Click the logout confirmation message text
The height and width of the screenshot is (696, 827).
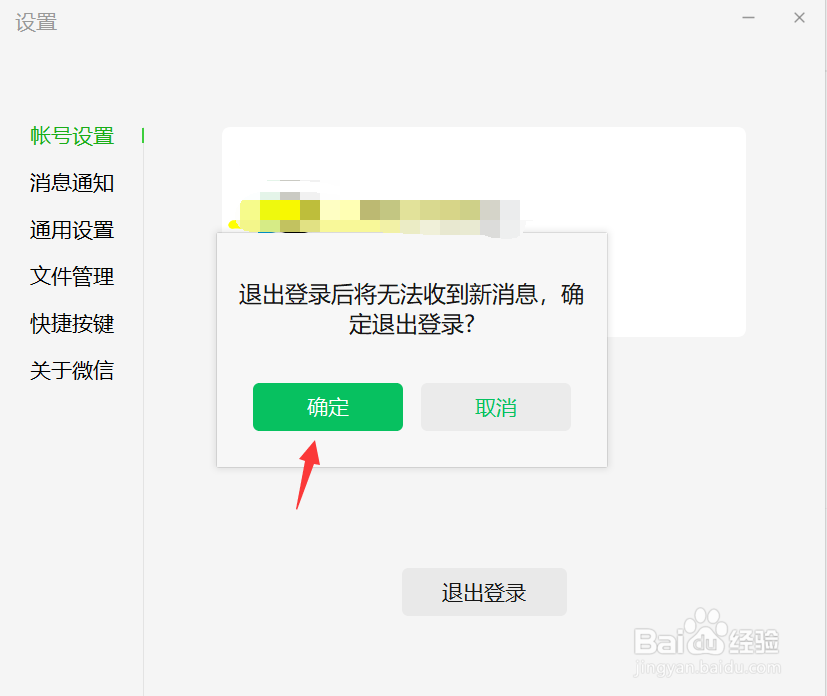[x=411, y=309]
